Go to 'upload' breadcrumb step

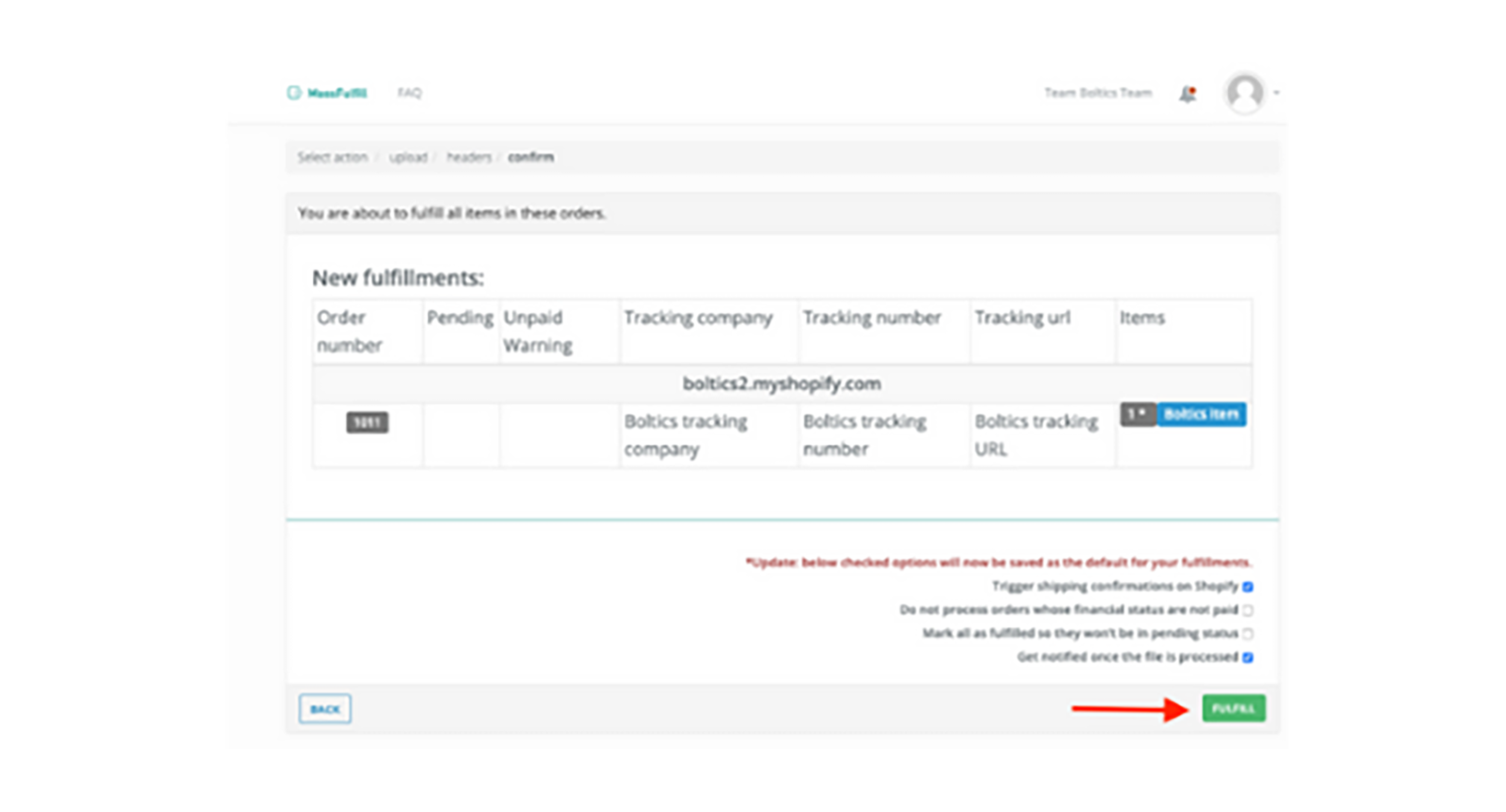pyautogui.click(x=408, y=157)
